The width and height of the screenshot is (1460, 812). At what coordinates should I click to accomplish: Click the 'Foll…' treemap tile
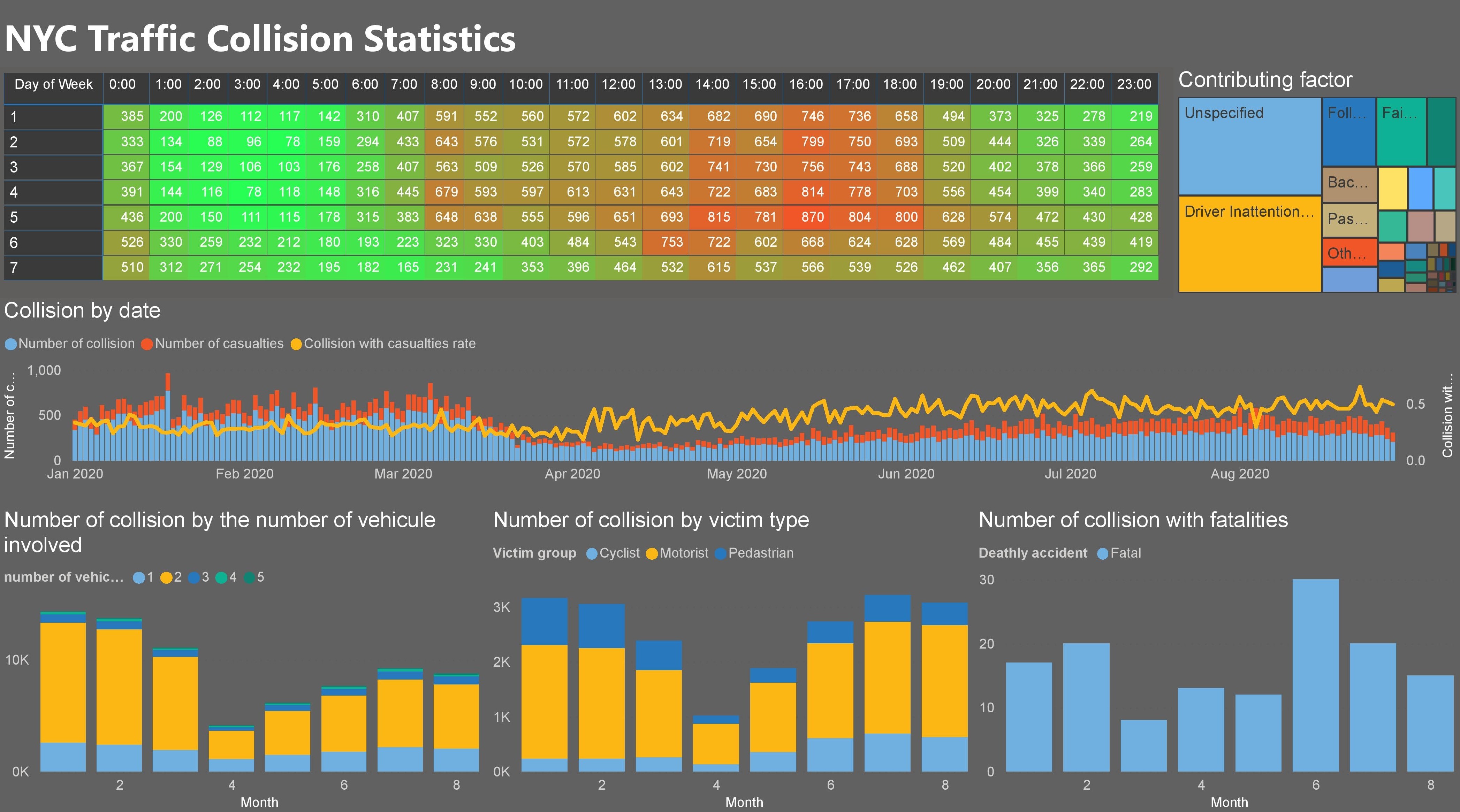1349,131
